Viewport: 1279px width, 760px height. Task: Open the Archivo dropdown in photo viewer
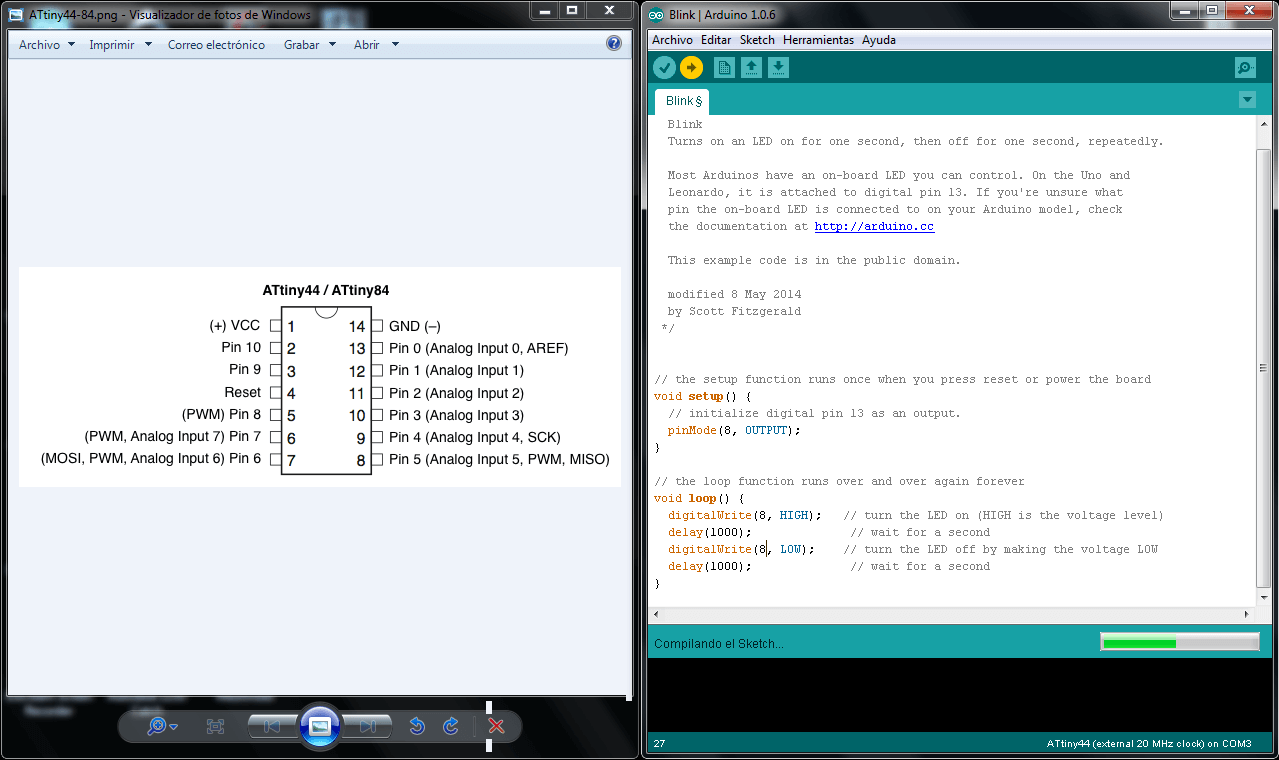point(47,45)
